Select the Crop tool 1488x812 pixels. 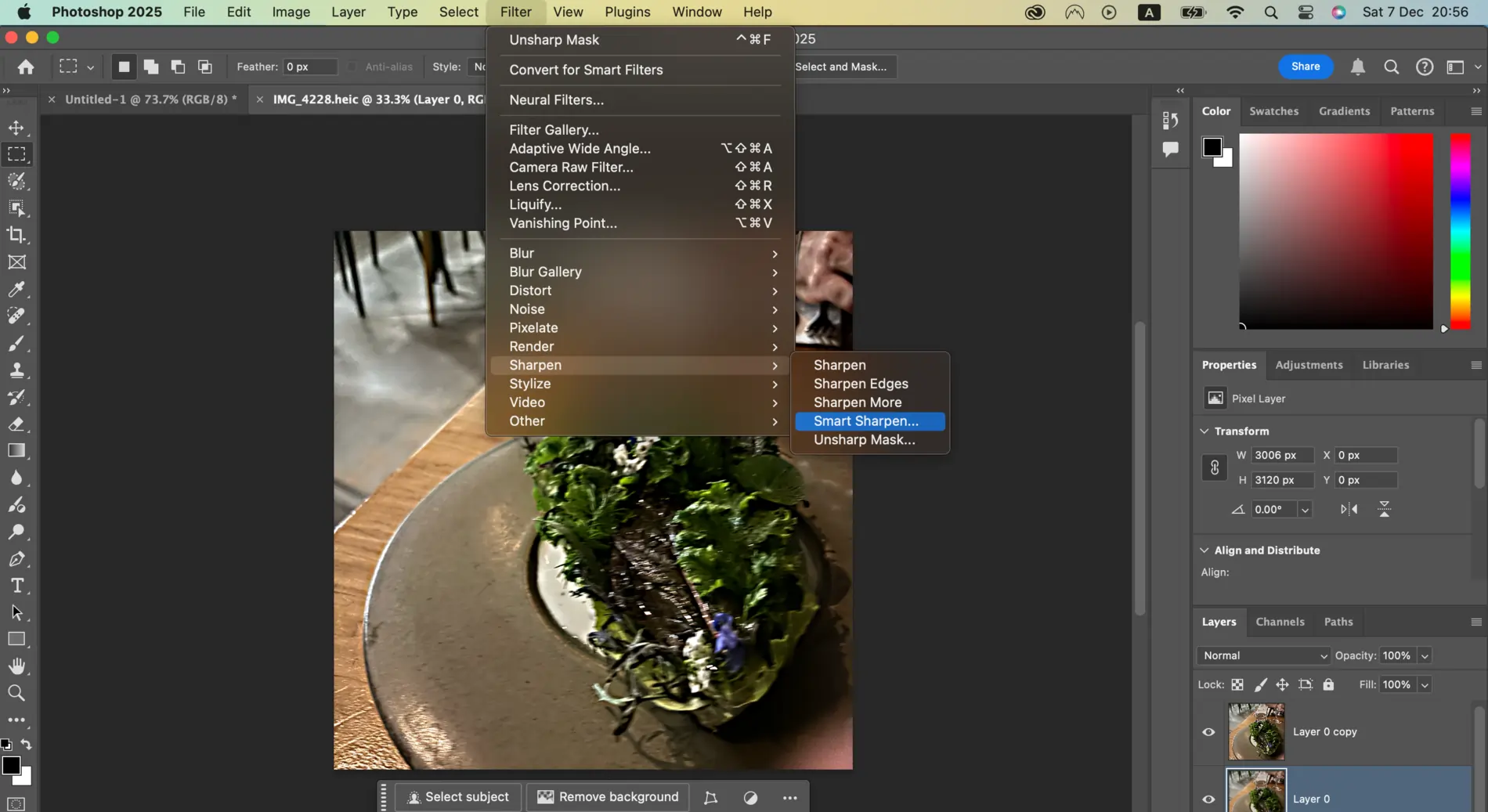17,234
